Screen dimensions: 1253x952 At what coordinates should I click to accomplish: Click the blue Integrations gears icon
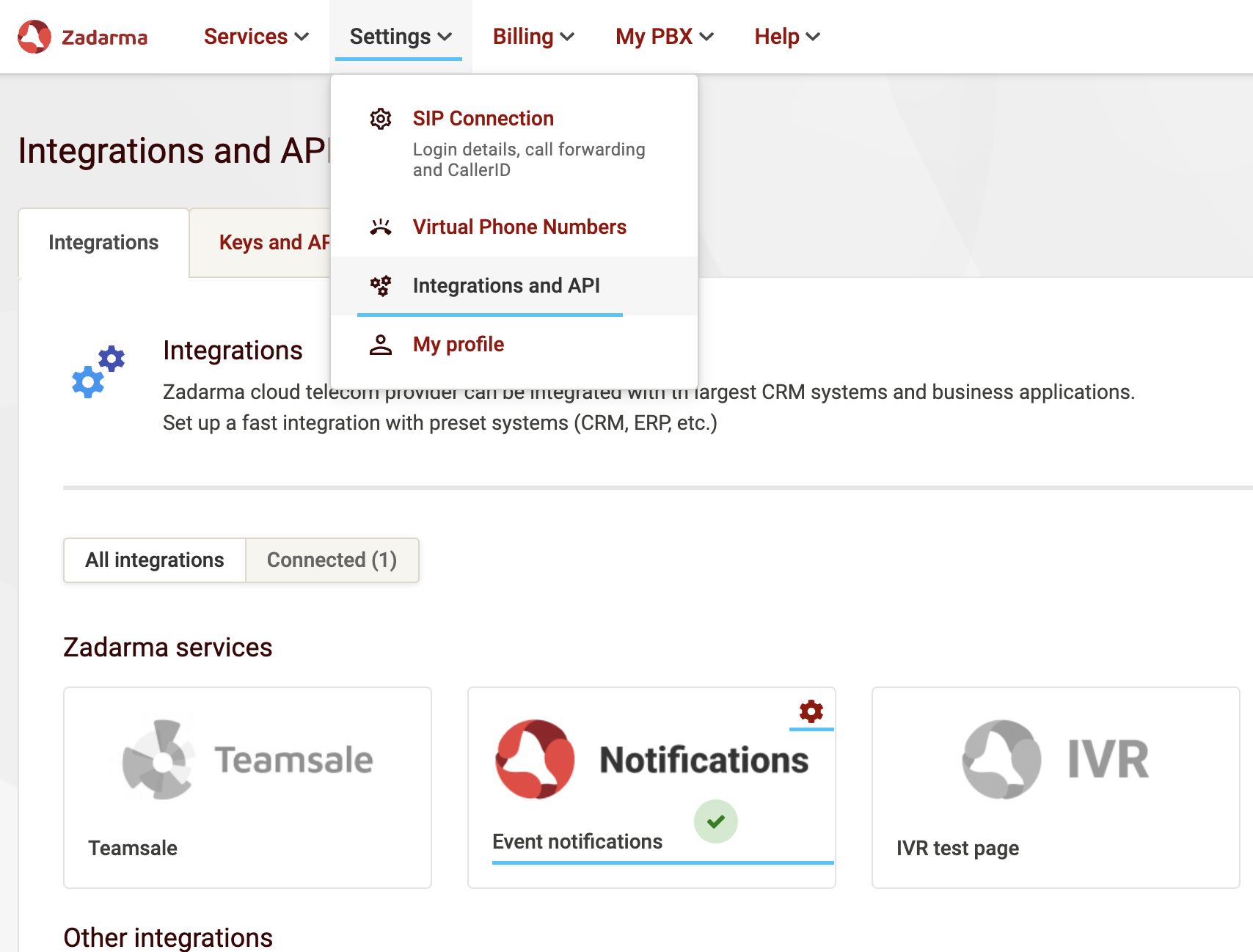click(98, 372)
